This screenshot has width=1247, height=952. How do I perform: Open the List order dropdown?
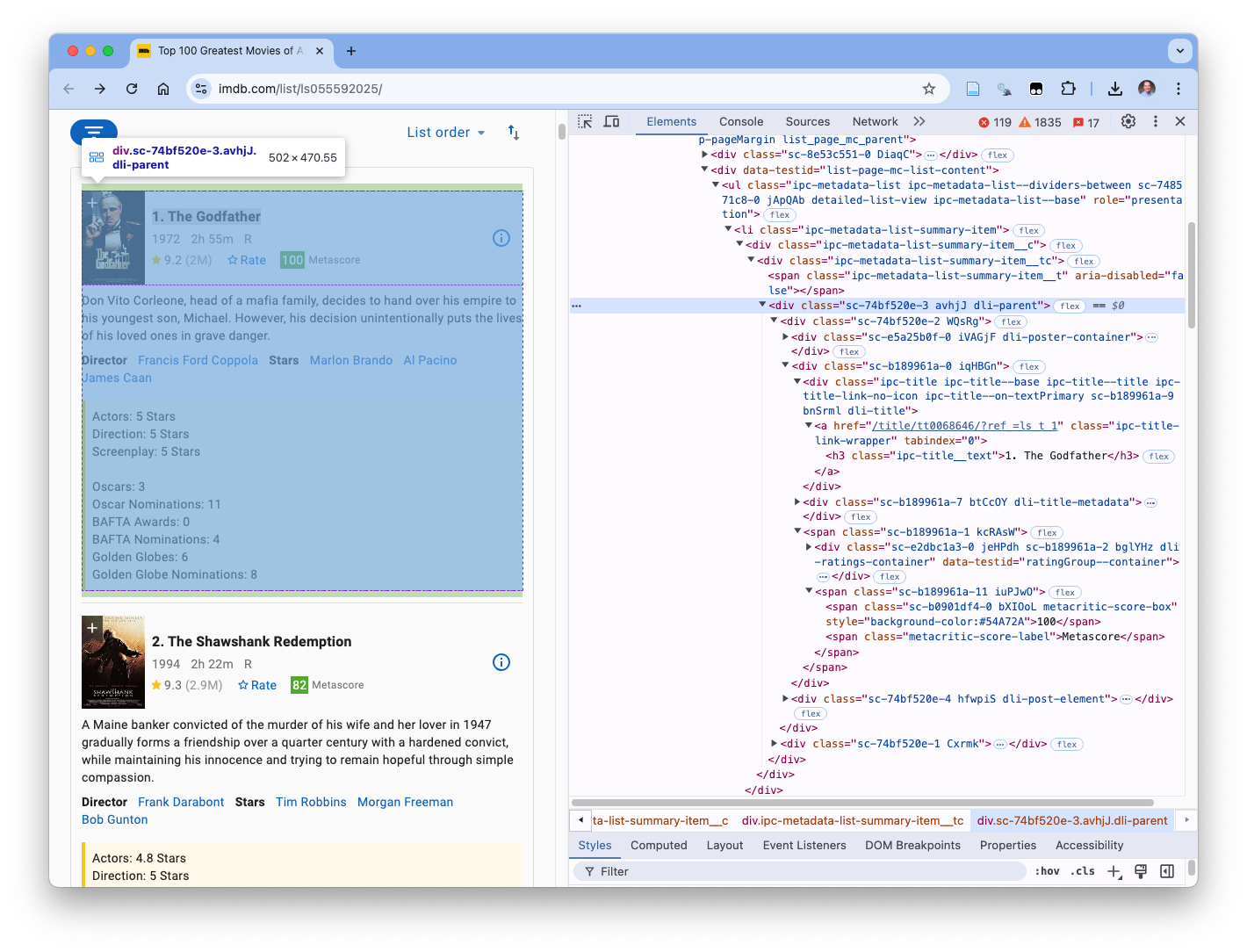pos(446,133)
